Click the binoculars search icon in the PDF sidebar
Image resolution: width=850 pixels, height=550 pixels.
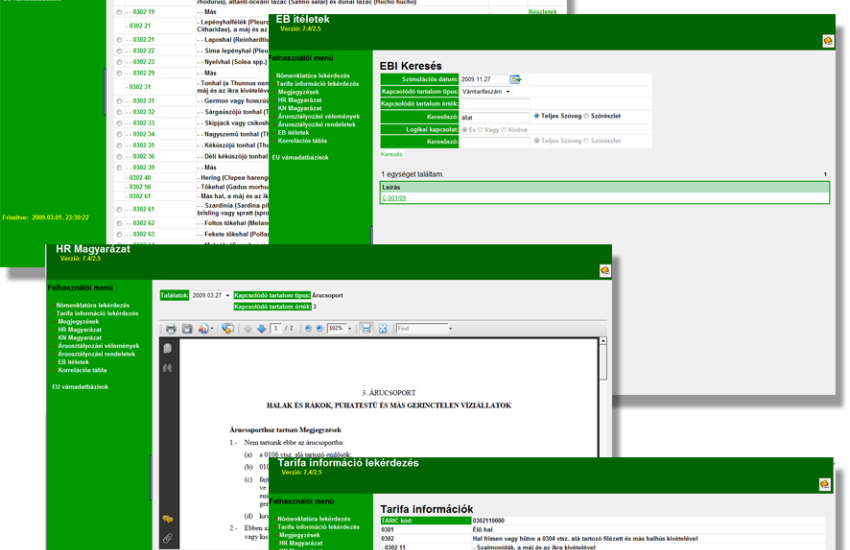[x=167, y=368]
